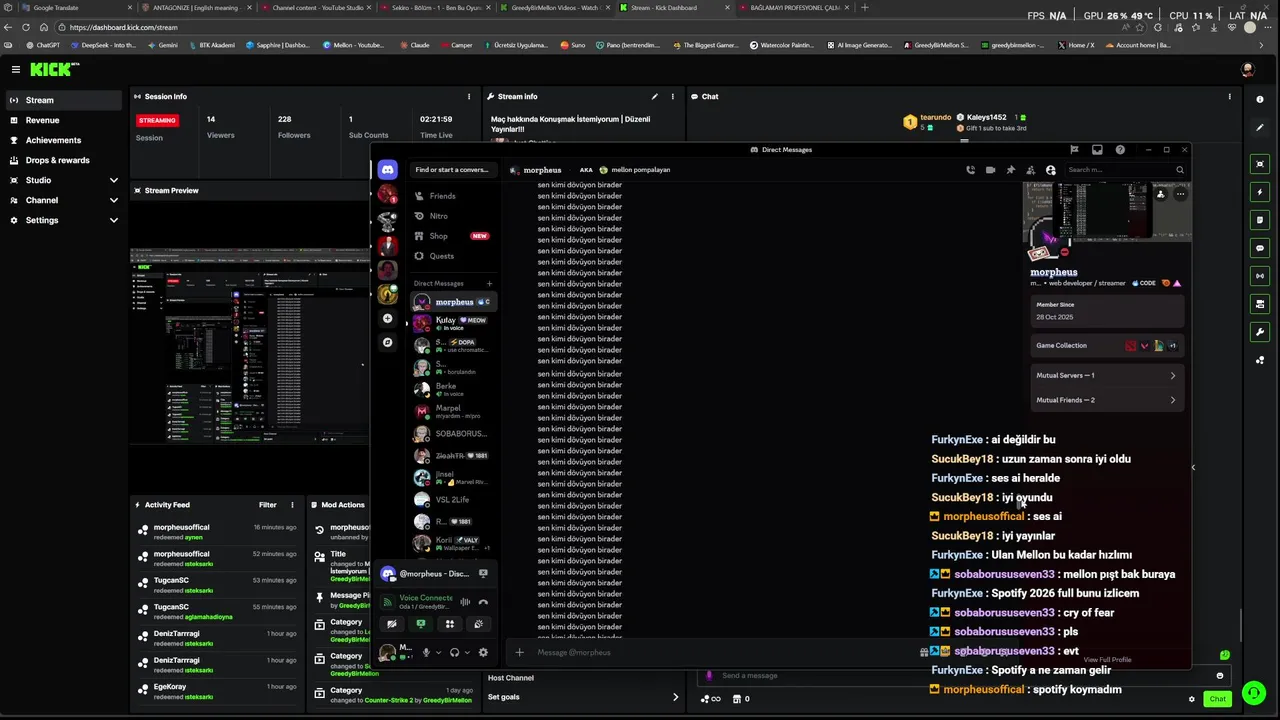Open the Kick hamburger menu

coord(16,69)
